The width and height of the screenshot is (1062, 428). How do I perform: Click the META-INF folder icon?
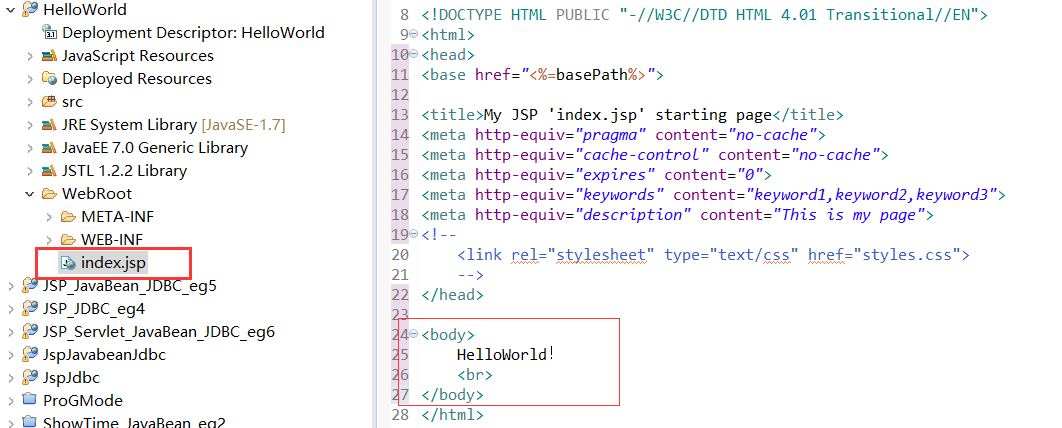click(68, 217)
